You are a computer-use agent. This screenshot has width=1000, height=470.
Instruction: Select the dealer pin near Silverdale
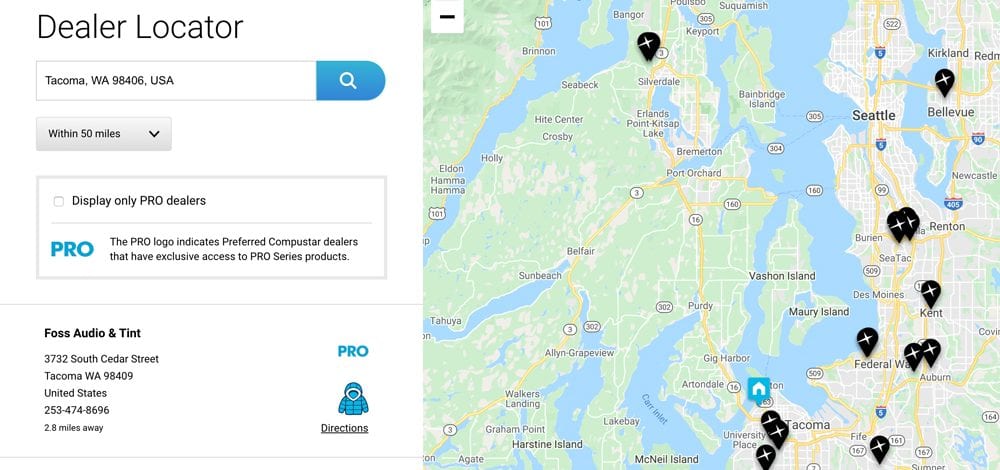click(648, 46)
